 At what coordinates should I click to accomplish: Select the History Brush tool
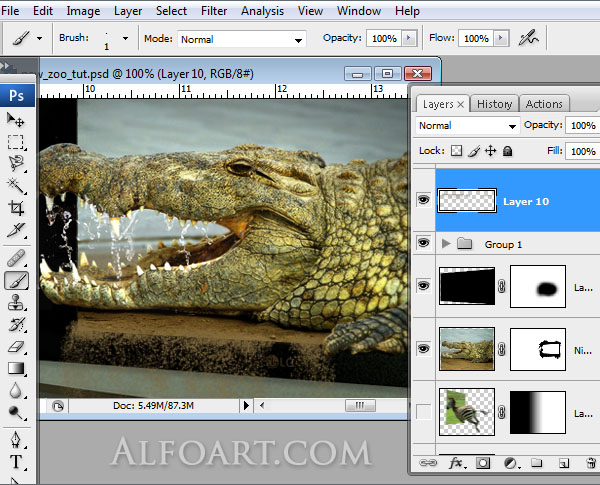[16, 325]
